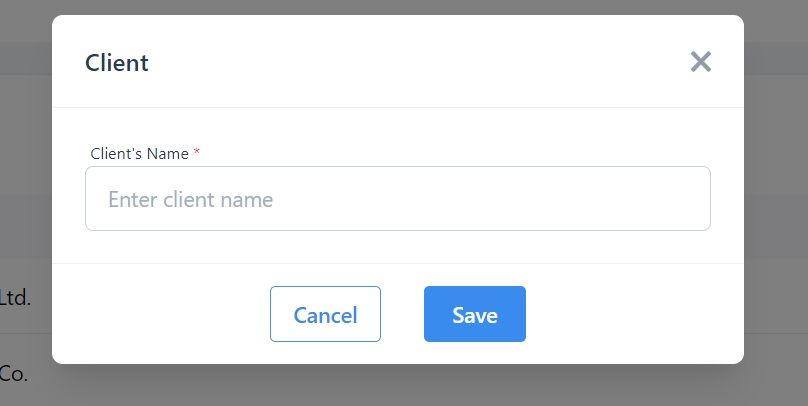Screen dimensions: 808x406
Task: Click the right end of the client name input
Action: pyautogui.click(x=691, y=198)
